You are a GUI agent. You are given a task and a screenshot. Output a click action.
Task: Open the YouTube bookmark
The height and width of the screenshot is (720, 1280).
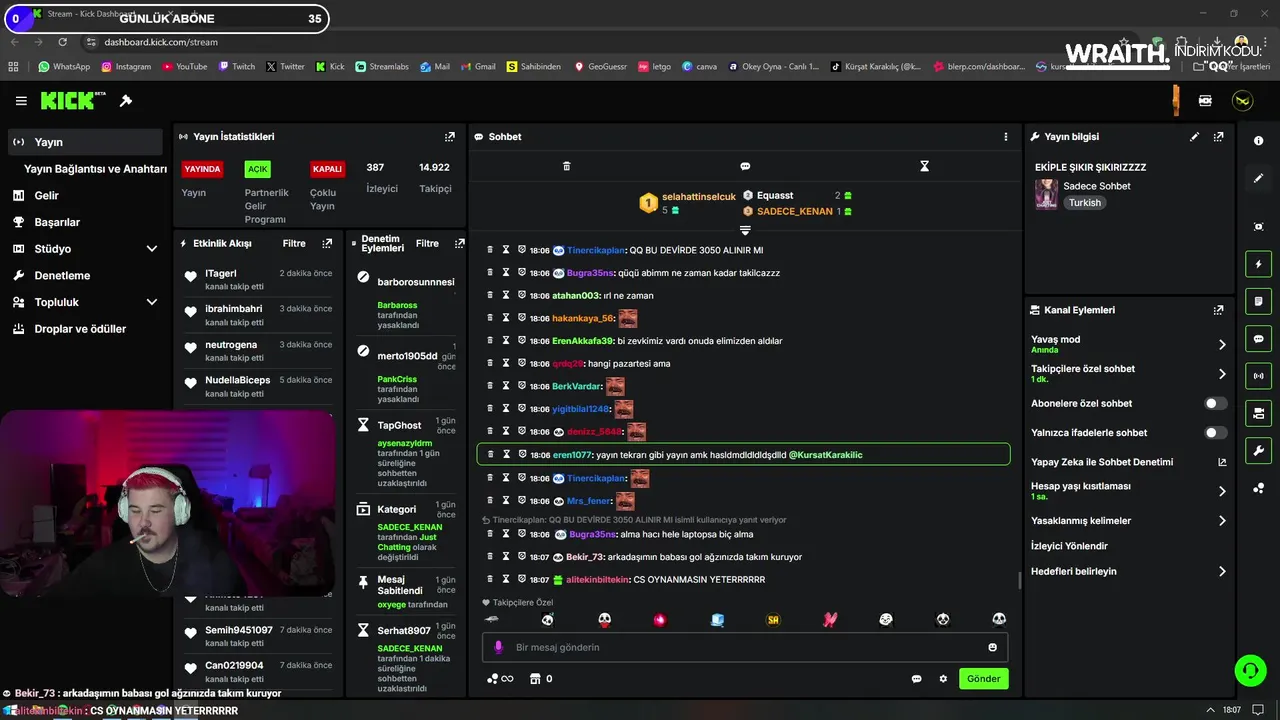183,67
